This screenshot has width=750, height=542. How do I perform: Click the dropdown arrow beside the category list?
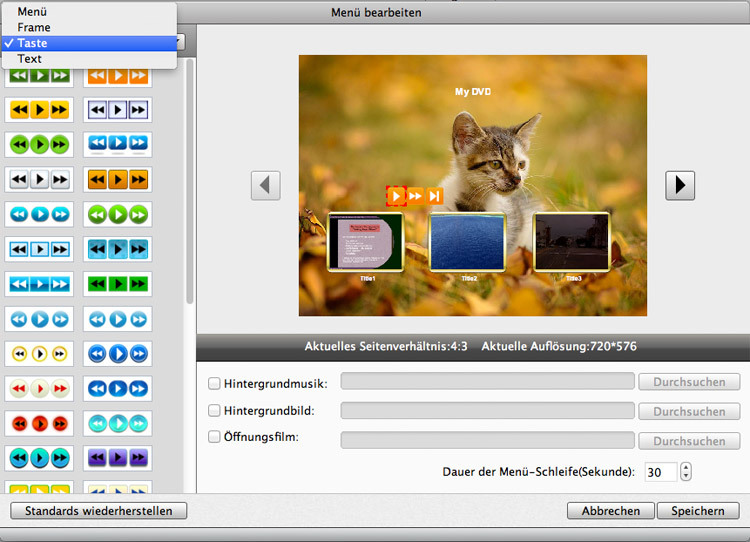[x=181, y=43]
